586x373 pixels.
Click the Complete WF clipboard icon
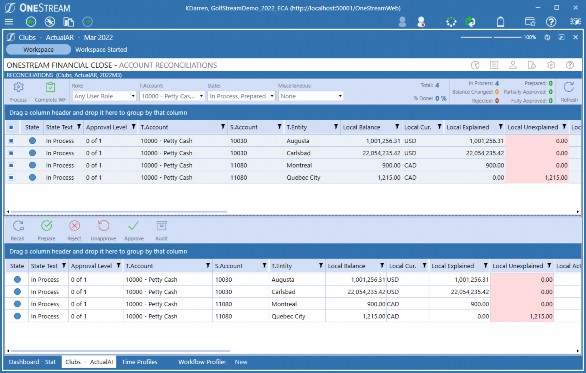pyautogui.click(x=50, y=87)
